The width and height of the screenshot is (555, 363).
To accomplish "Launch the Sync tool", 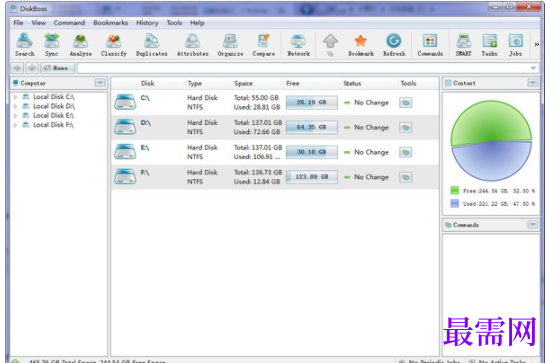I will pos(52,45).
